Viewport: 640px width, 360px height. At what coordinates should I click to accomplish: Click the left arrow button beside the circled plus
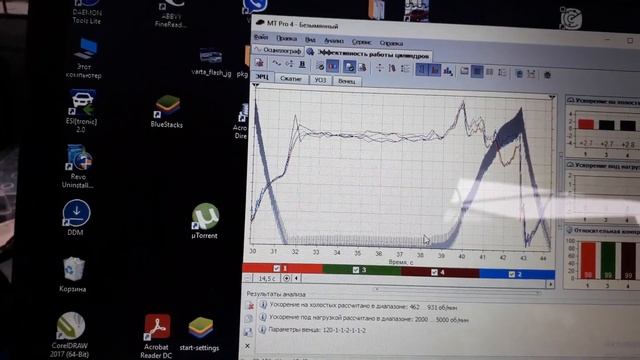[x=296, y=278]
